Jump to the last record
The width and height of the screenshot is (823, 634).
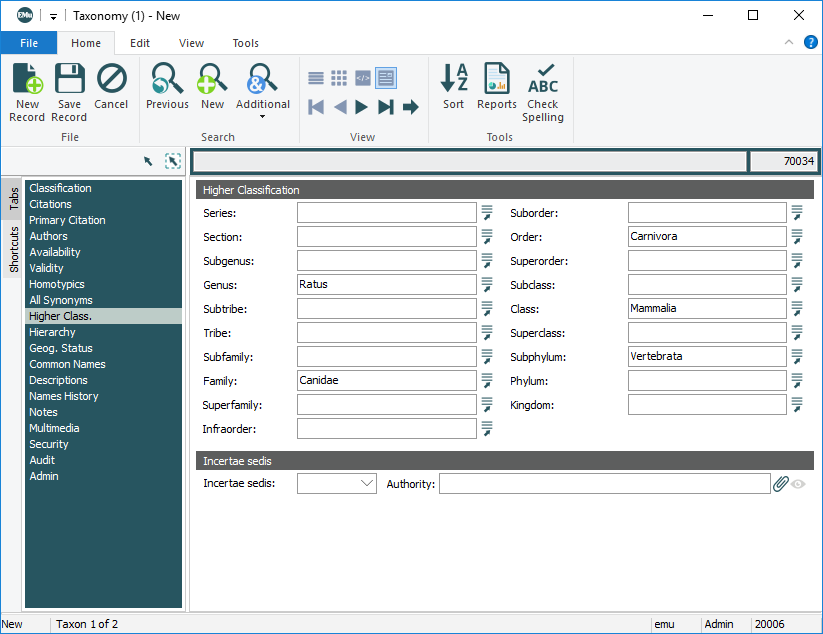(x=385, y=107)
